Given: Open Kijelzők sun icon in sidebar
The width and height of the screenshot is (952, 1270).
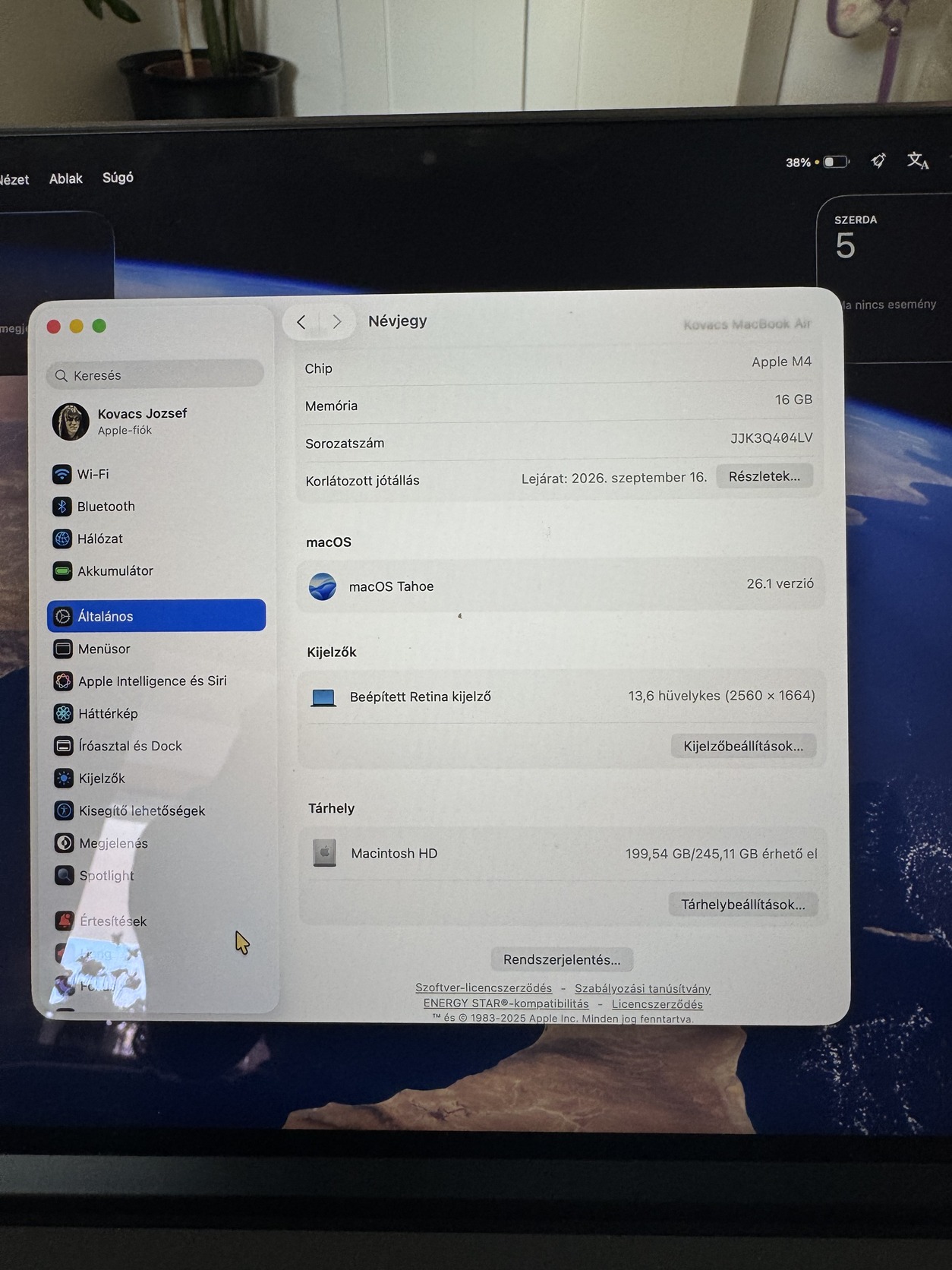Looking at the screenshot, I should click(x=65, y=779).
